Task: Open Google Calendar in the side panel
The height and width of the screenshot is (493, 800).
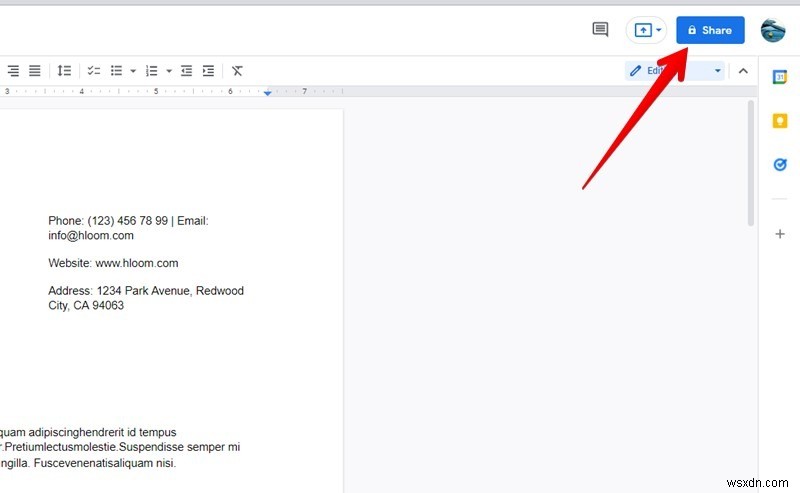Action: [780, 77]
